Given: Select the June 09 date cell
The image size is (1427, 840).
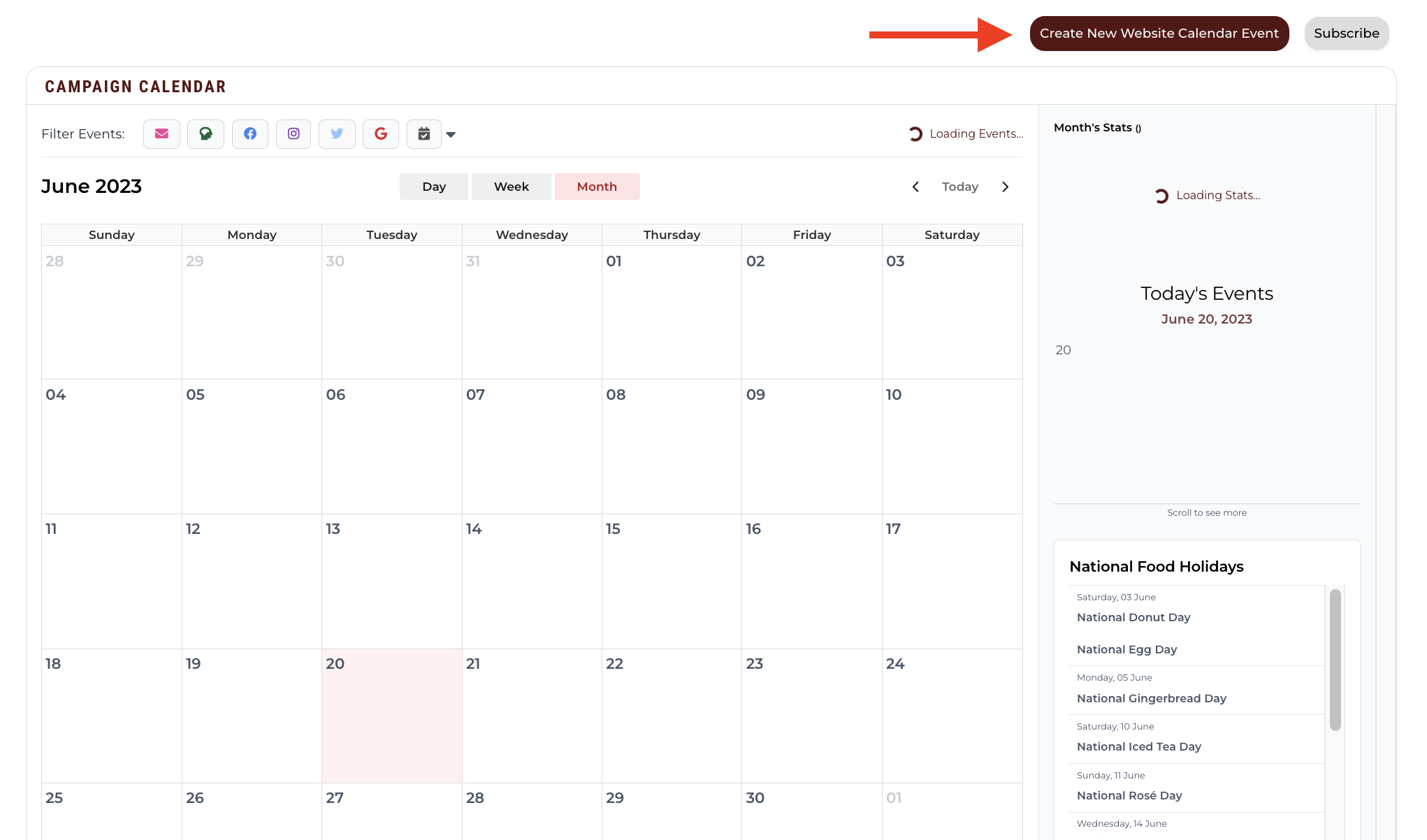Looking at the screenshot, I should tap(811, 447).
